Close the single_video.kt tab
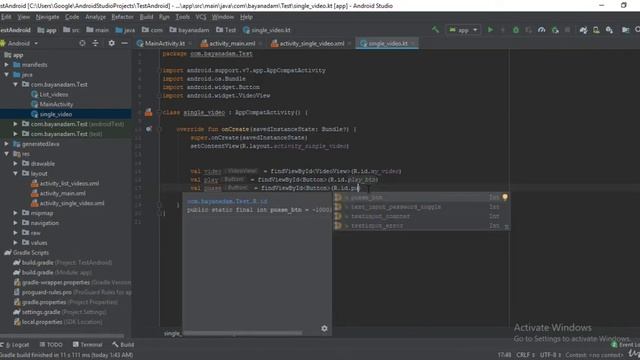 pos(413,43)
